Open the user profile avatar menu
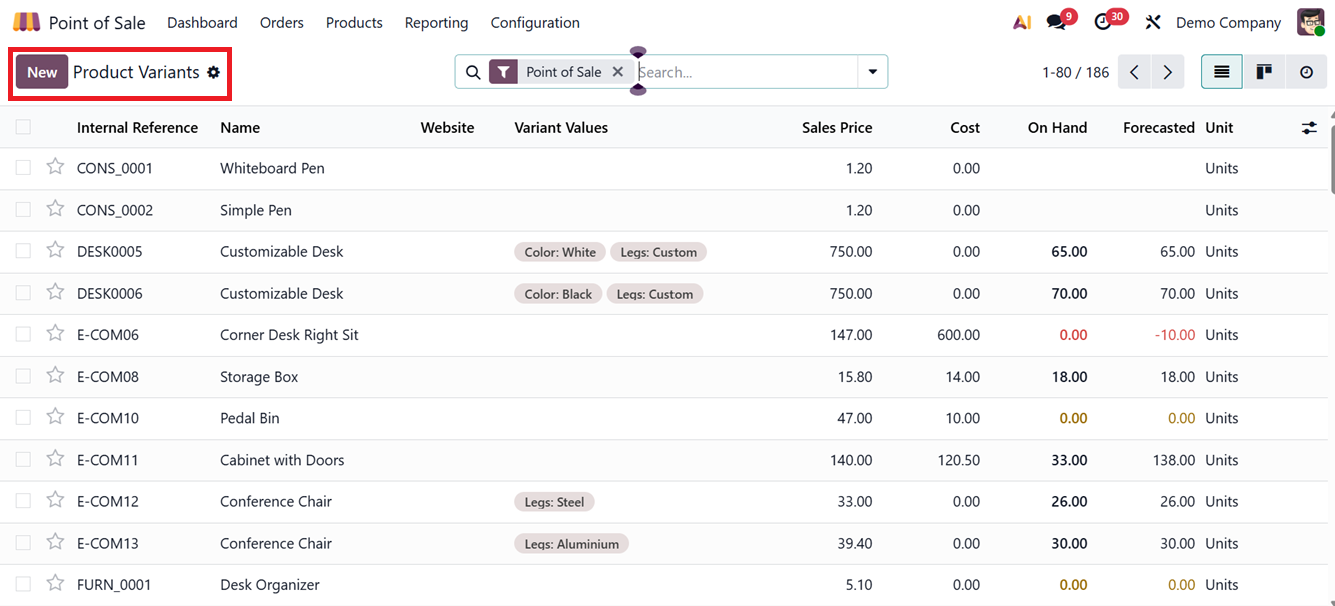Screen dimensions: 1335x606 pyautogui.click(x=1310, y=21)
